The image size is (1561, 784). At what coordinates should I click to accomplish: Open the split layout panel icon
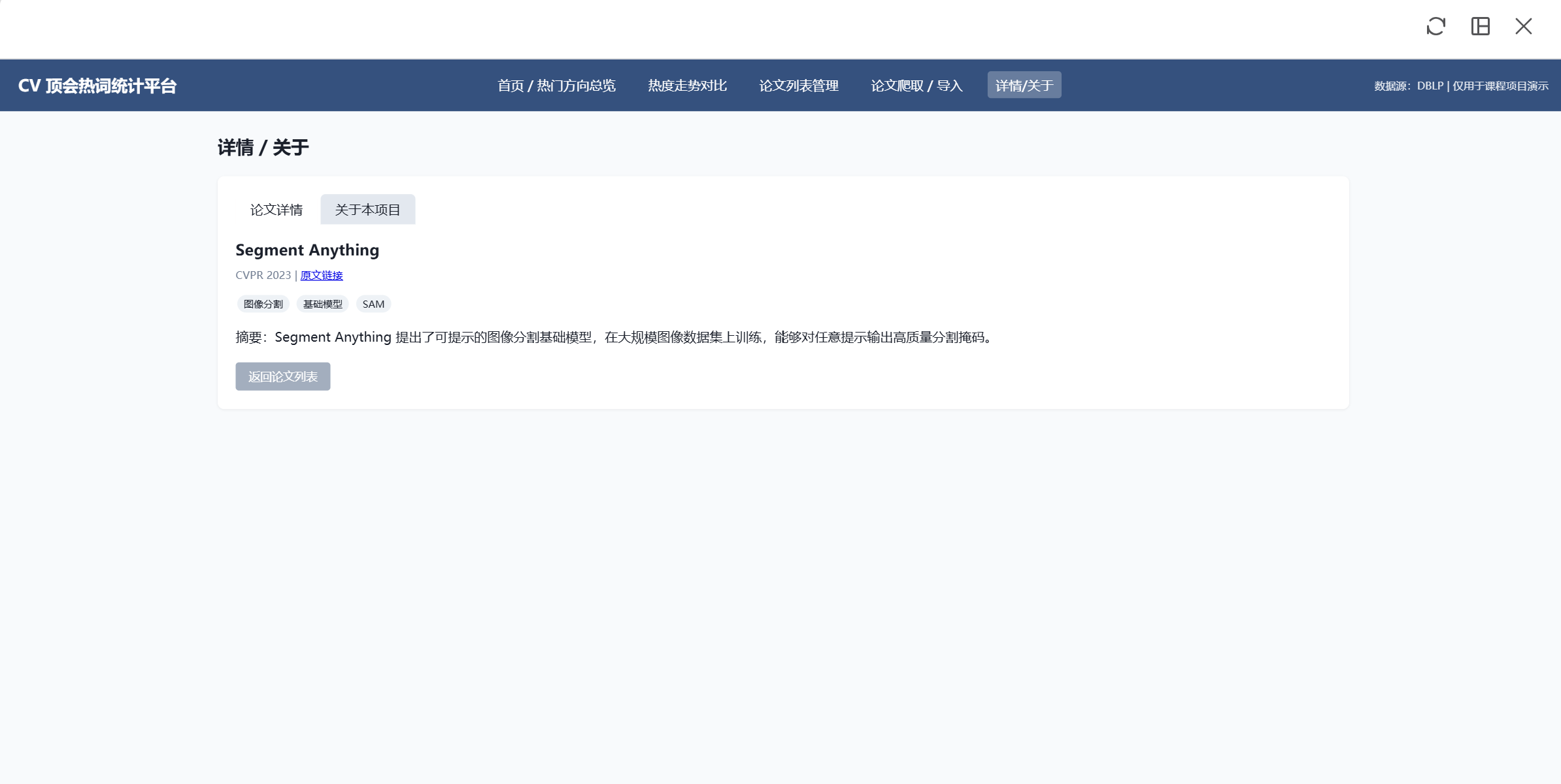point(1480,26)
